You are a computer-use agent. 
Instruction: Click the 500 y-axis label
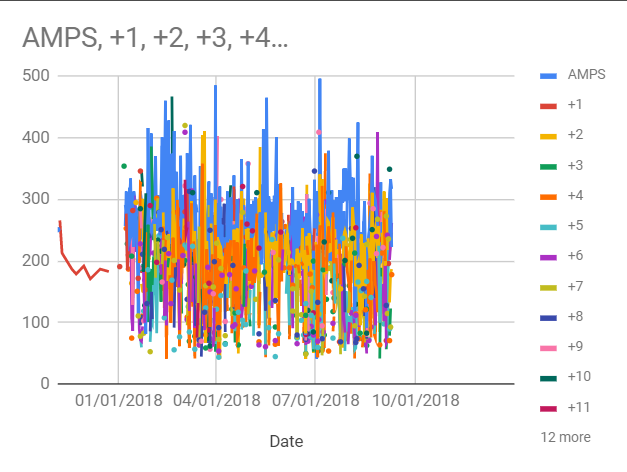(x=36, y=76)
